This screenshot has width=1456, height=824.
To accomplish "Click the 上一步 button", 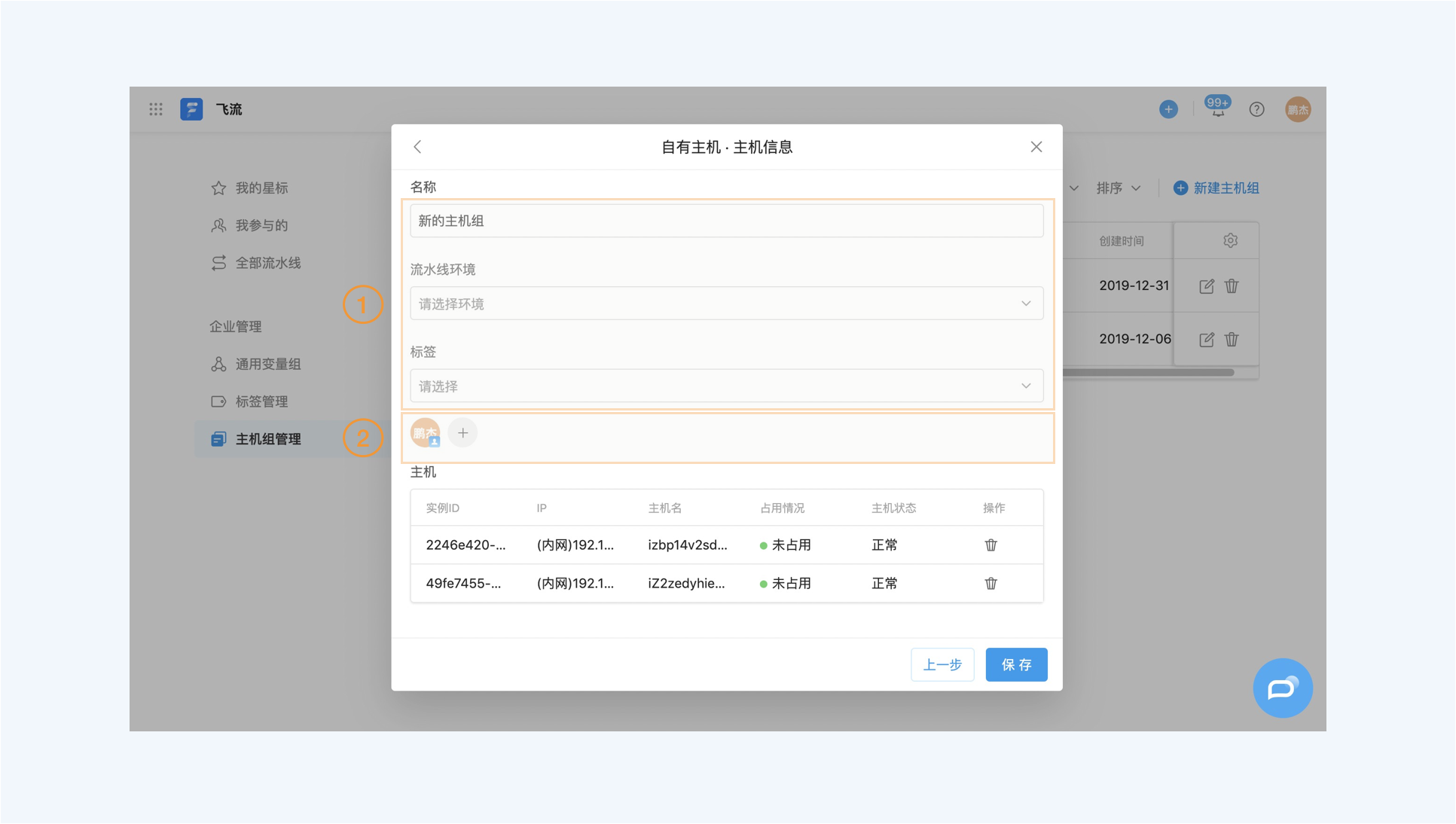I will pyautogui.click(x=942, y=664).
